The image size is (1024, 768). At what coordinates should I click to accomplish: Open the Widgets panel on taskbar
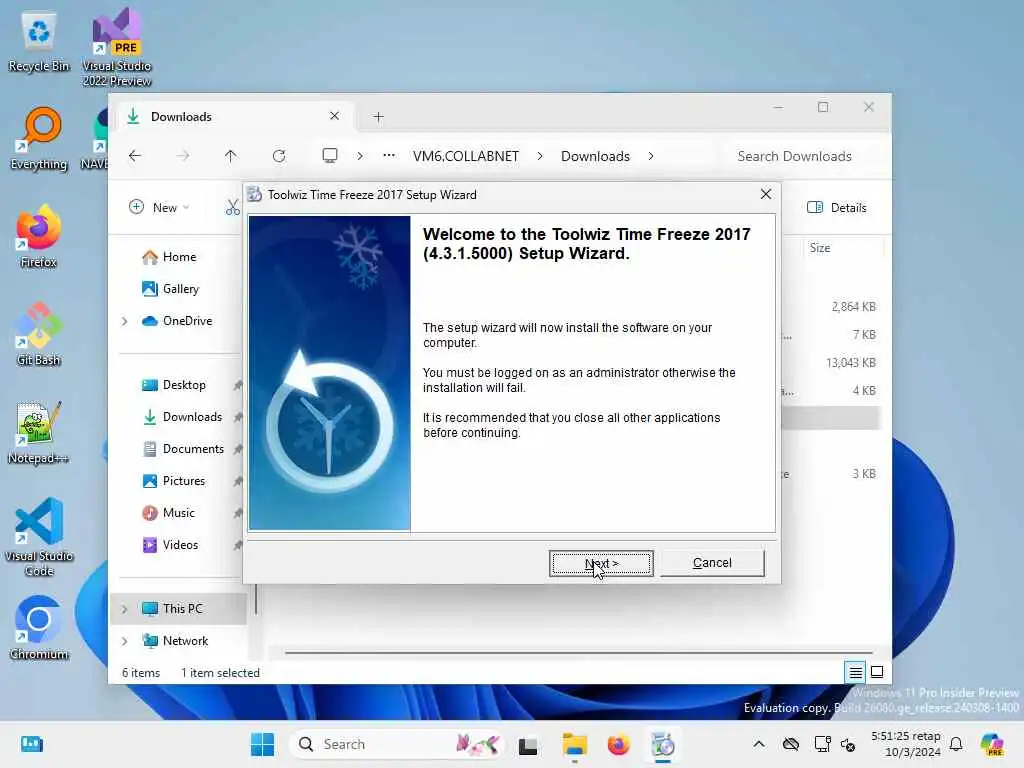(31, 744)
